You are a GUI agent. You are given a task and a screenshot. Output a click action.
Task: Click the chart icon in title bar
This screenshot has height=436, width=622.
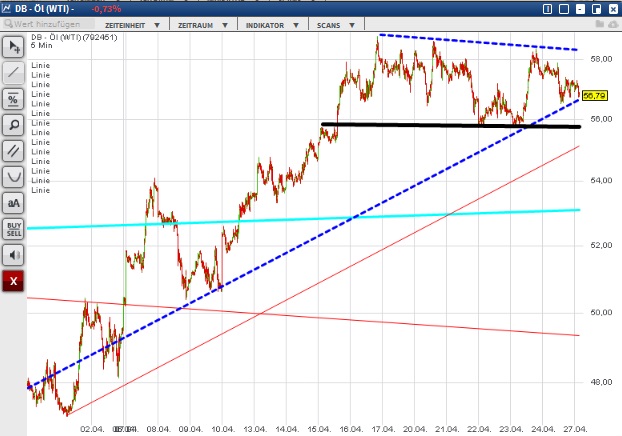click(6, 8)
